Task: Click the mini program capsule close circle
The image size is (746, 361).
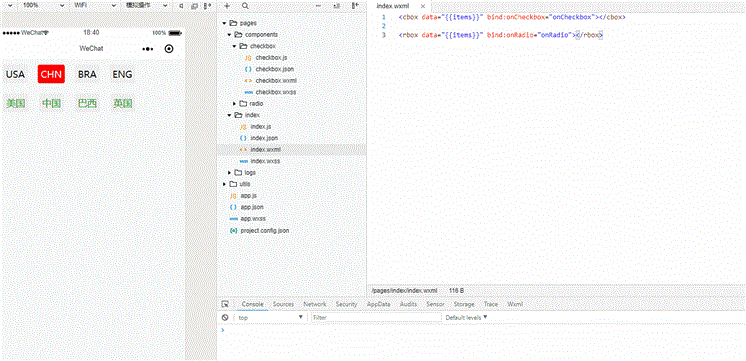Action: click(168, 49)
